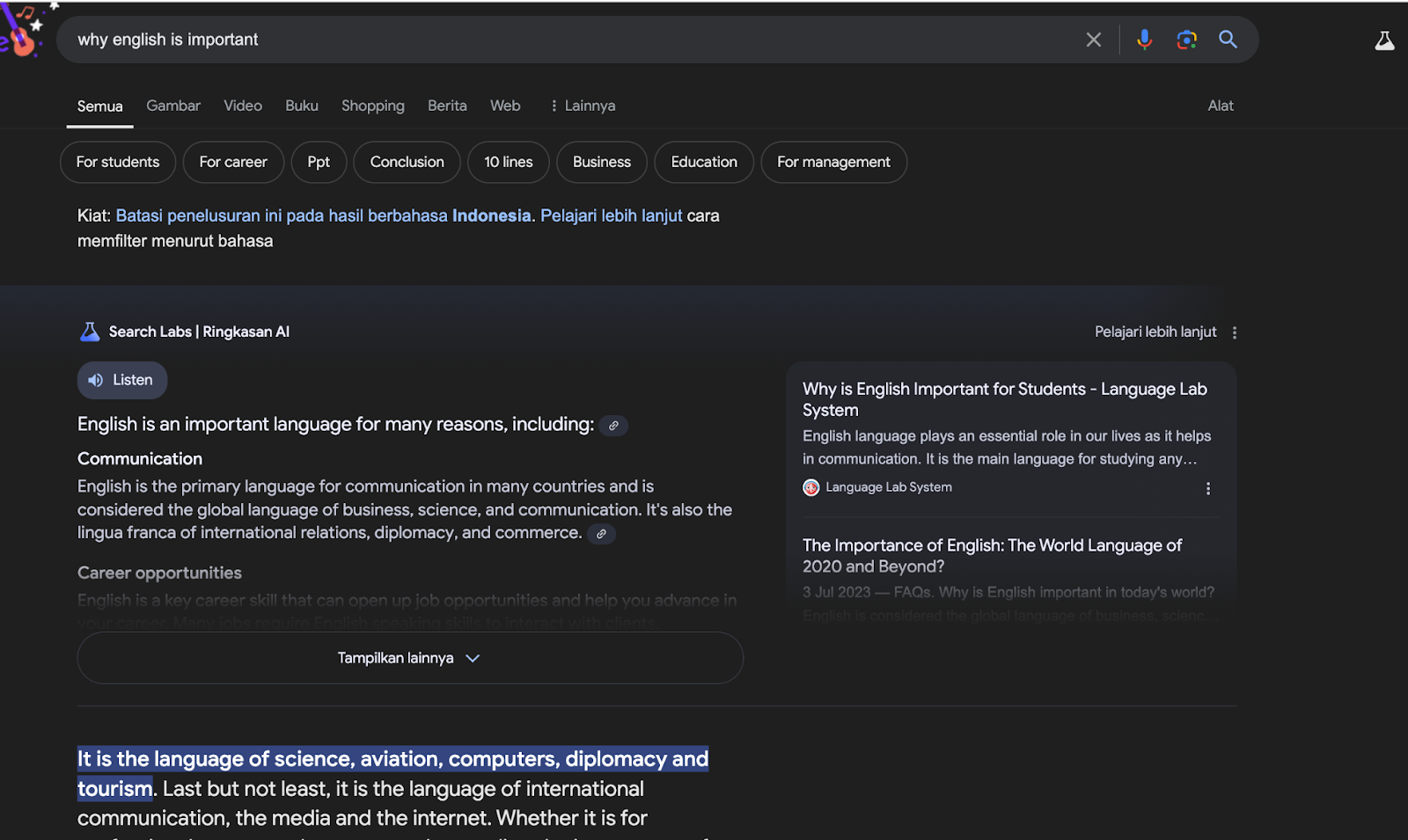Open 'Why is English Important for Students' result
Screen dimensions: 1408x840
pos(1005,399)
